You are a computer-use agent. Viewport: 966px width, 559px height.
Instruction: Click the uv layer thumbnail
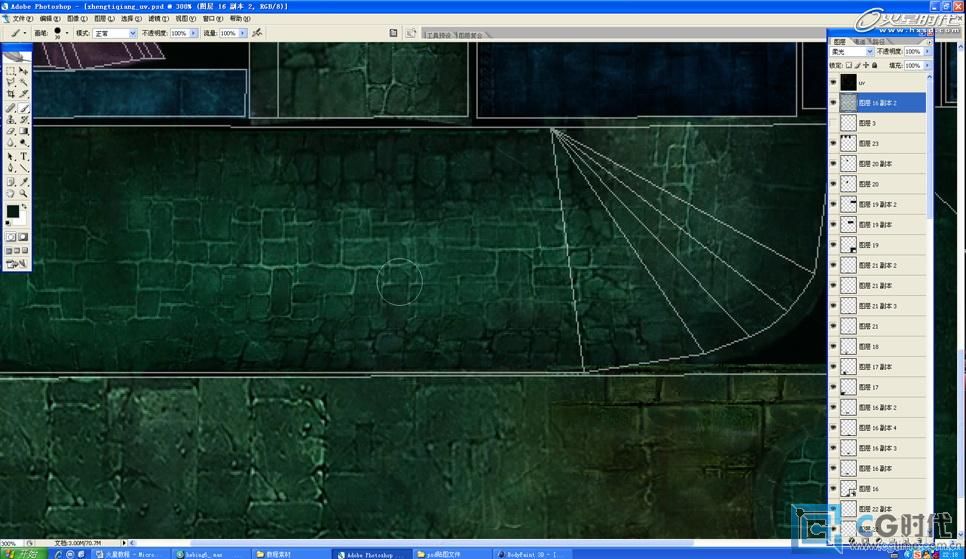click(848, 83)
